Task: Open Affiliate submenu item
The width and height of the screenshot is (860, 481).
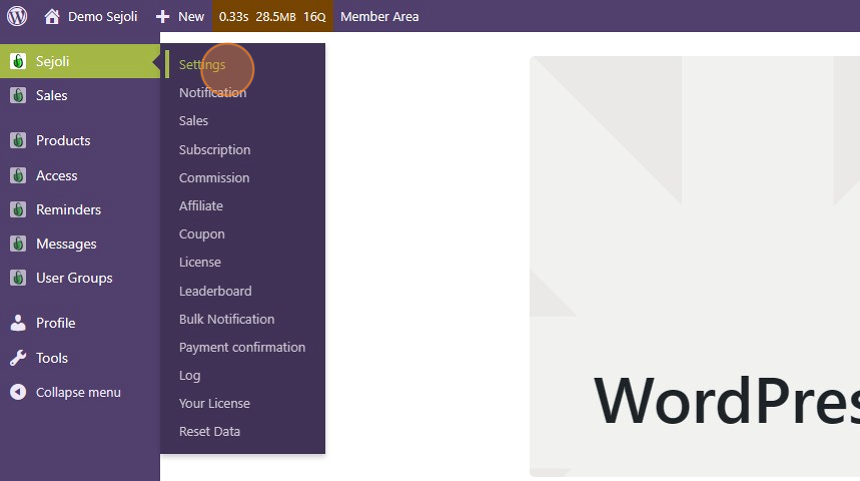Action: pyautogui.click(x=201, y=206)
